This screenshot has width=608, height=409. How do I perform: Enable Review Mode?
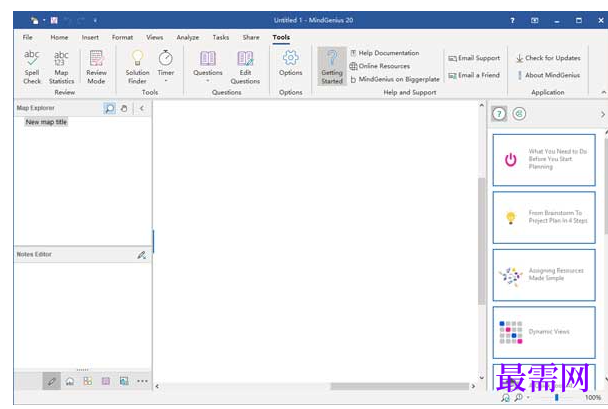pyautogui.click(x=96, y=67)
